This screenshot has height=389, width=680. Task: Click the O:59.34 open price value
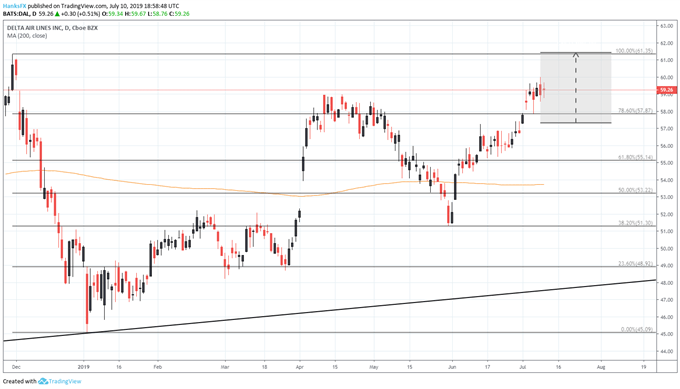(111, 13)
